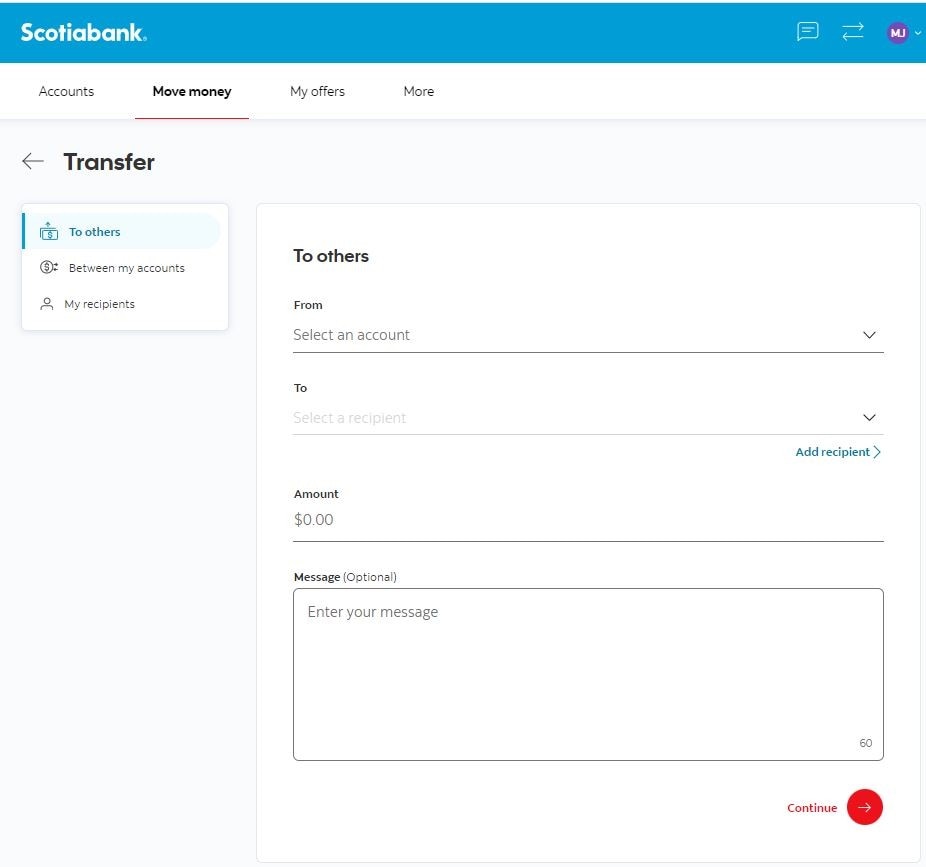926x867 pixels.
Task: Click the To others money icon
Action: (48, 232)
